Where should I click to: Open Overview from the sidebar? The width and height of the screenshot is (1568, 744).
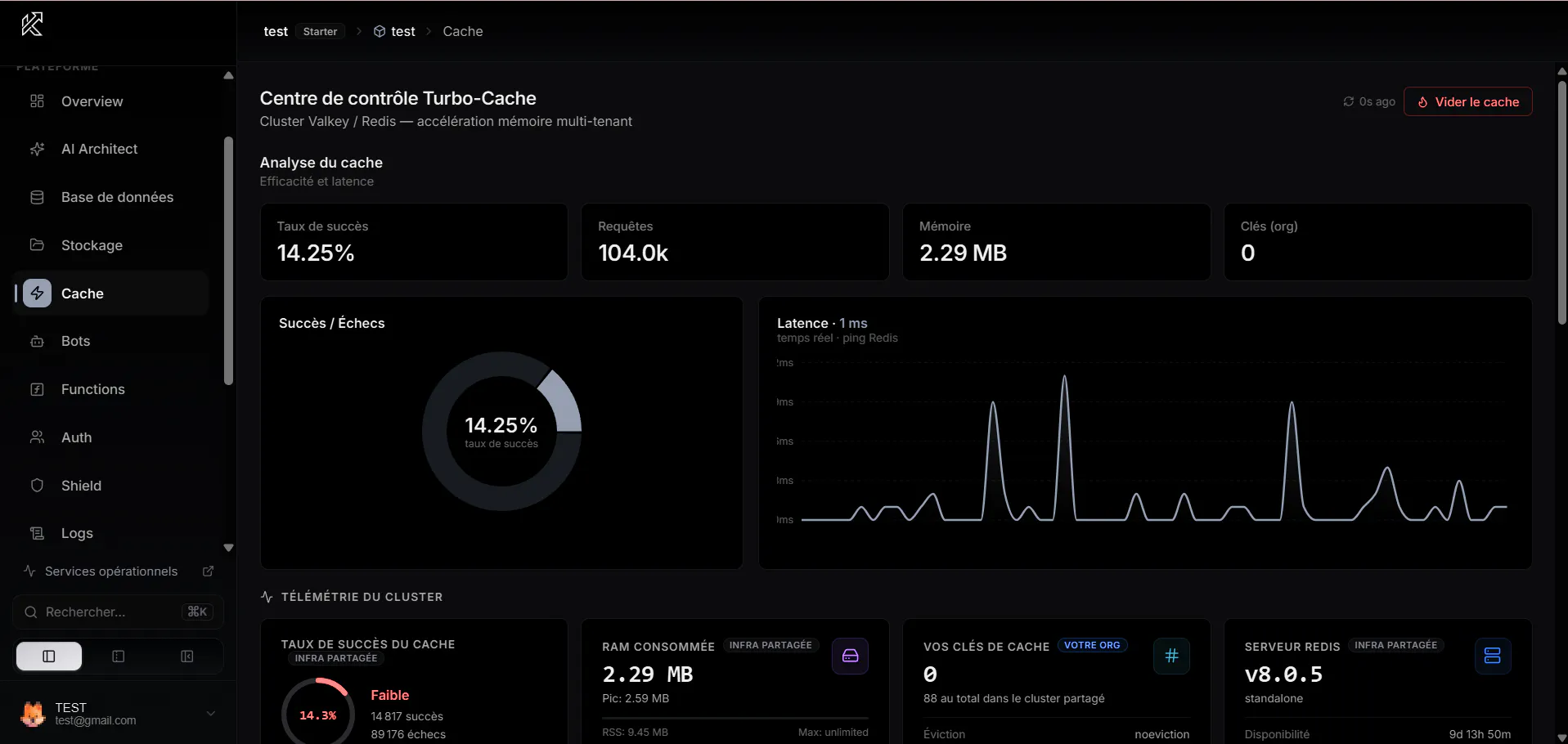coord(110,101)
